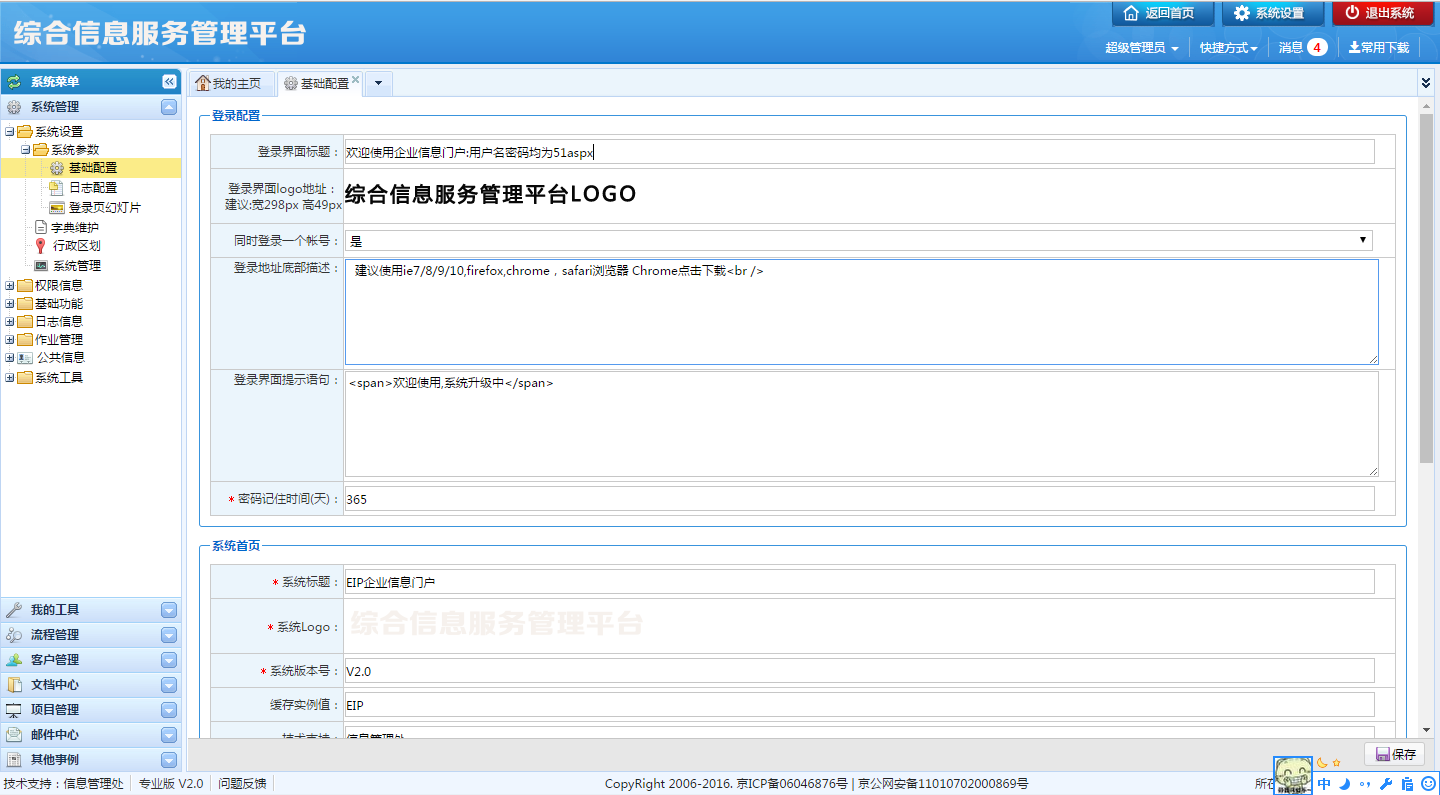1440x795 pixels.
Task: Open 系统管理 tree item
Action: (x=67, y=266)
